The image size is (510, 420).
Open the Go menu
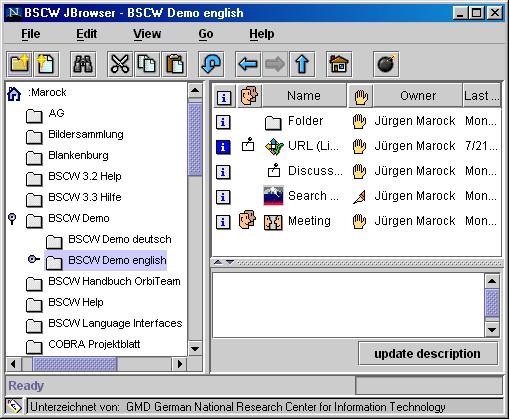(206, 34)
